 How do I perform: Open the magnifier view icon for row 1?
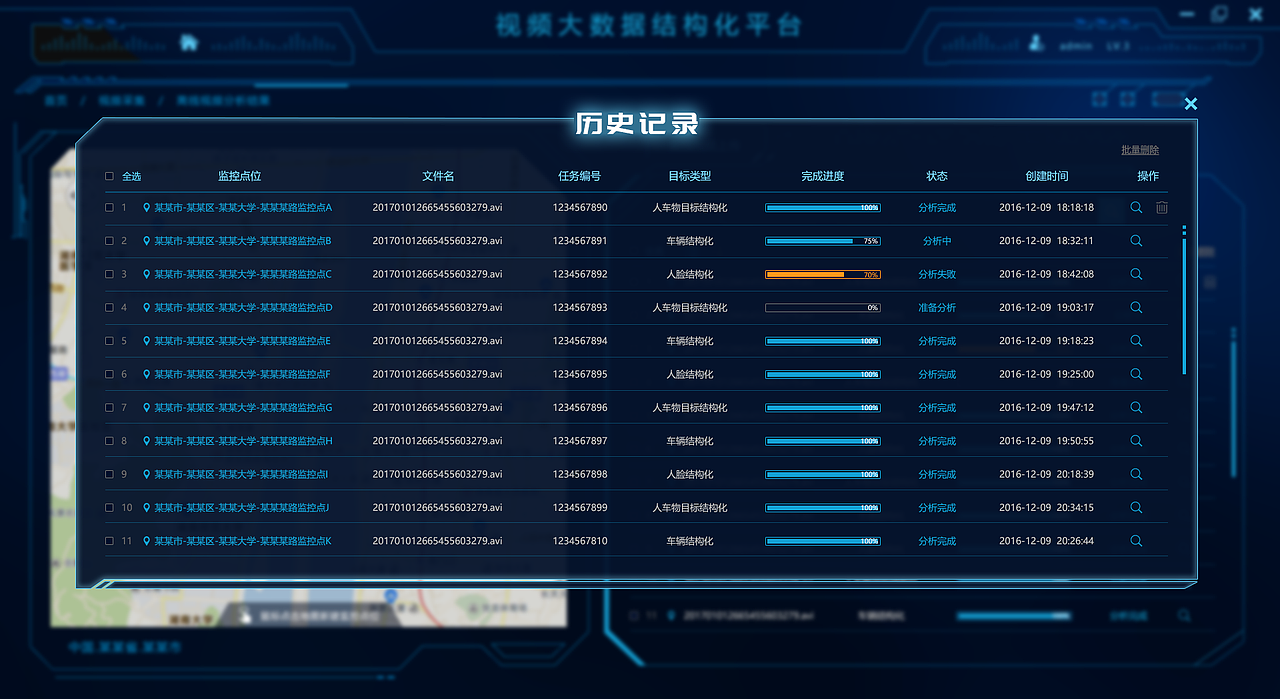1136,207
